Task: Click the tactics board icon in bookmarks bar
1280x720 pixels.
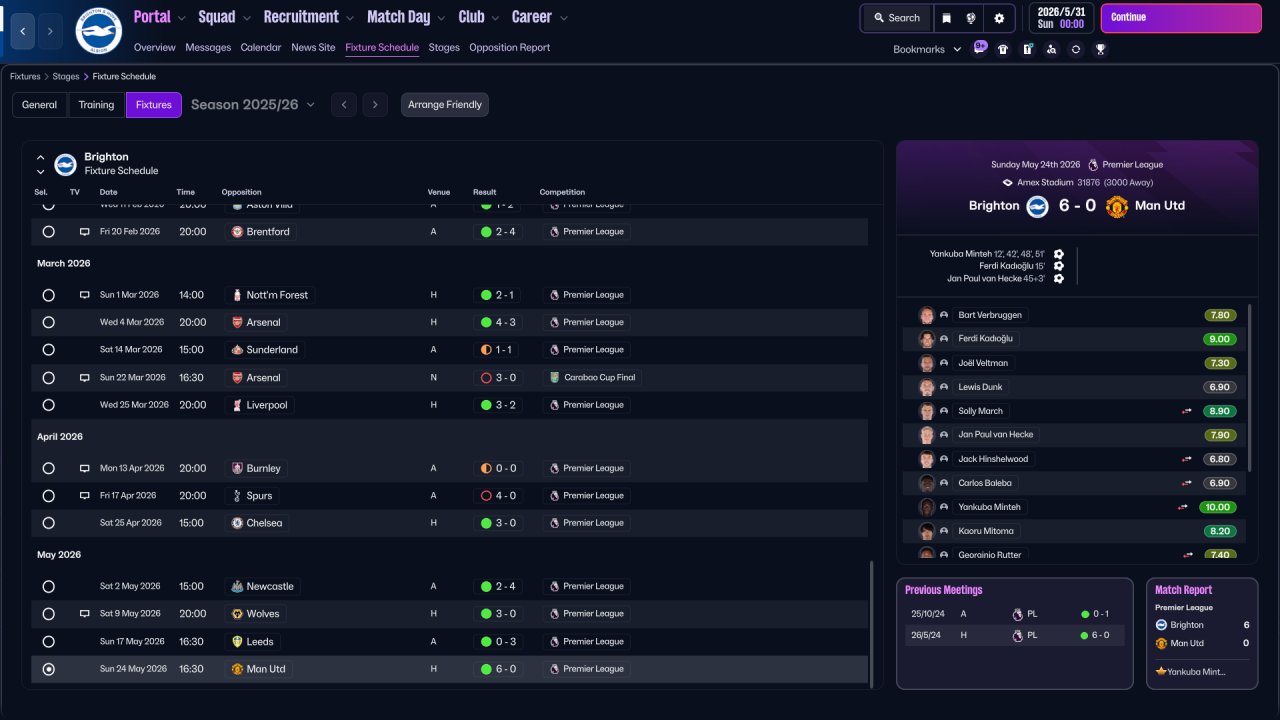Action: [1027, 49]
